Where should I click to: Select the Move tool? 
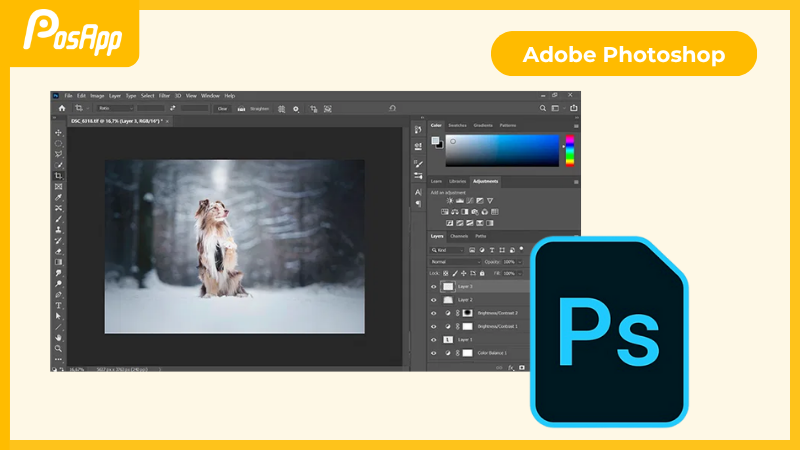coord(58,133)
